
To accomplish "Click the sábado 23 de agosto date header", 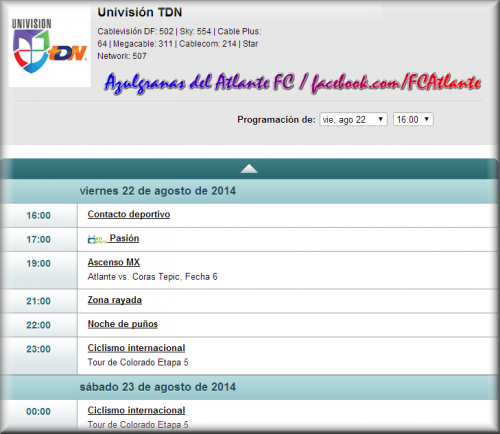I will pos(158,387).
